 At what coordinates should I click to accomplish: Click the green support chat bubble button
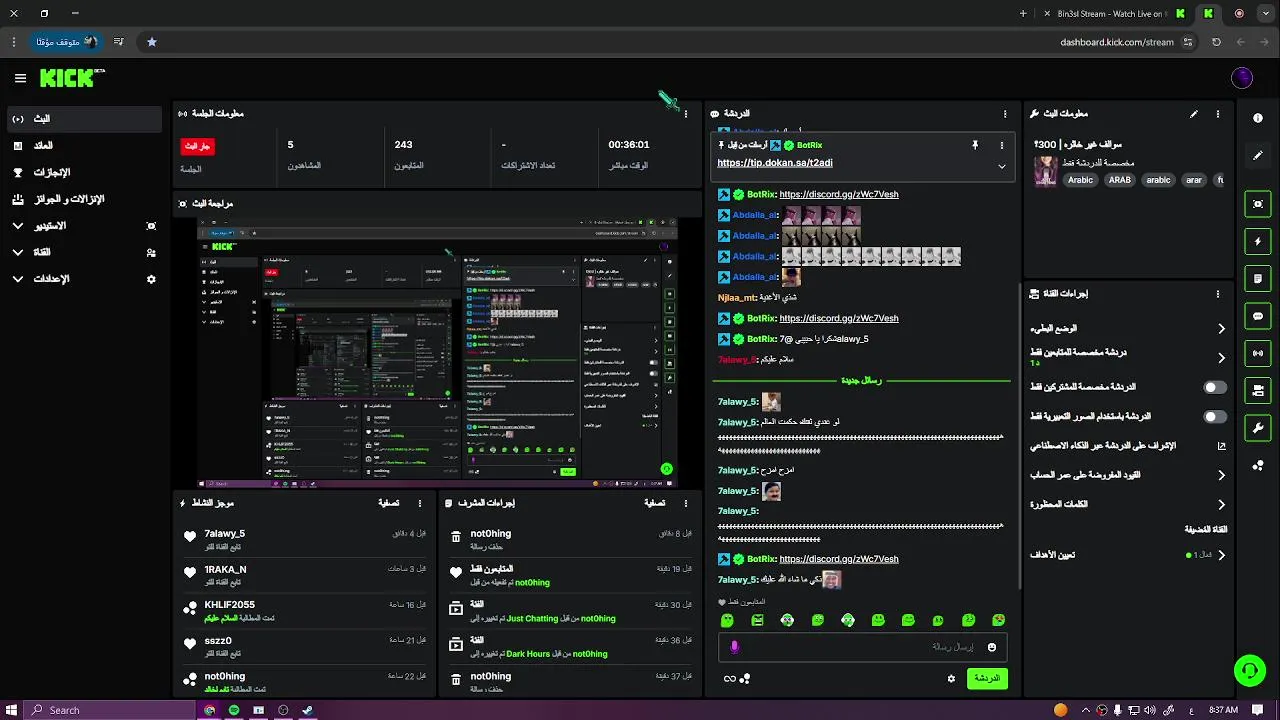point(1249,670)
